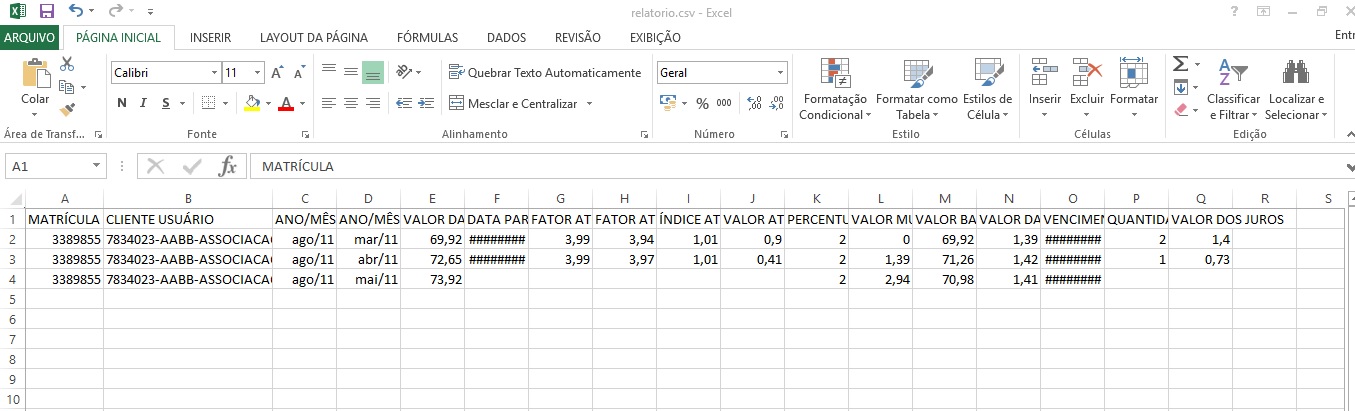Select the row 3 header
The height and width of the screenshot is (411, 1355).
pyautogui.click(x=12, y=260)
